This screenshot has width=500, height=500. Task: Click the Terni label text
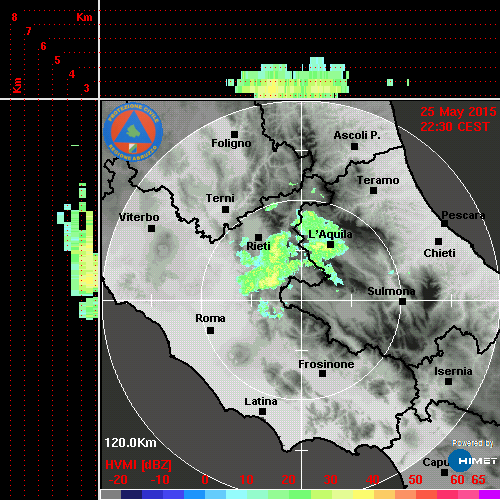point(220,198)
